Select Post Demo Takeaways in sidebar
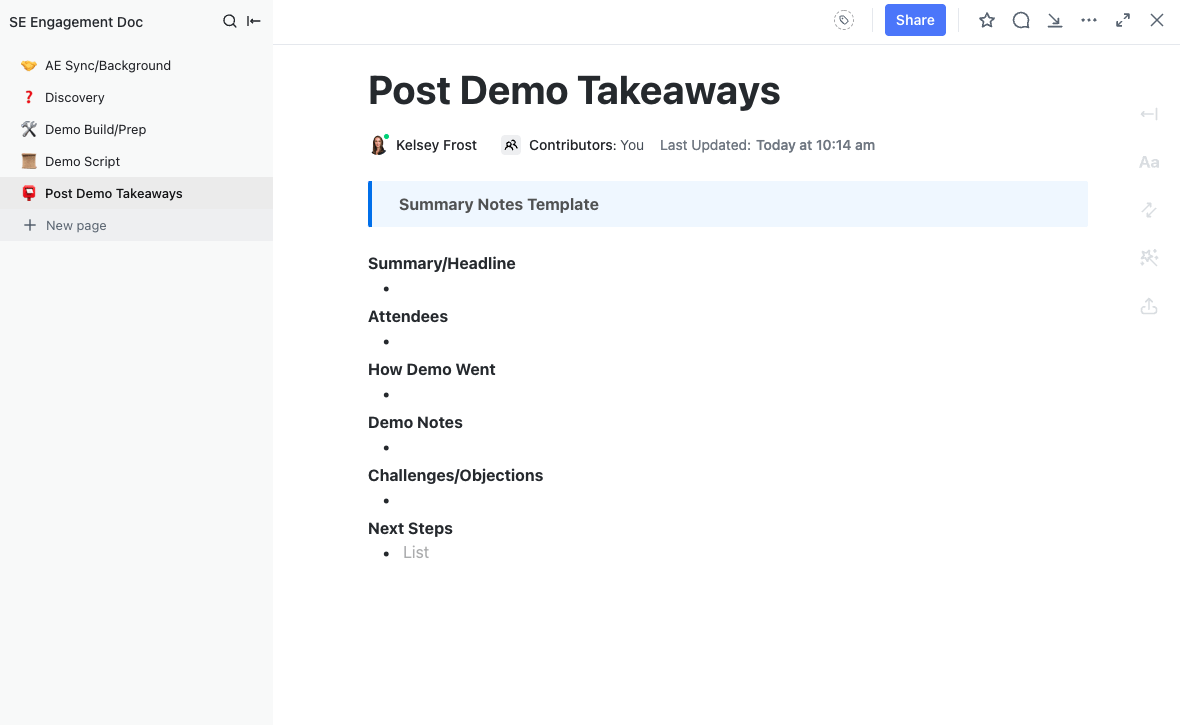The width and height of the screenshot is (1180, 725). tap(113, 194)
